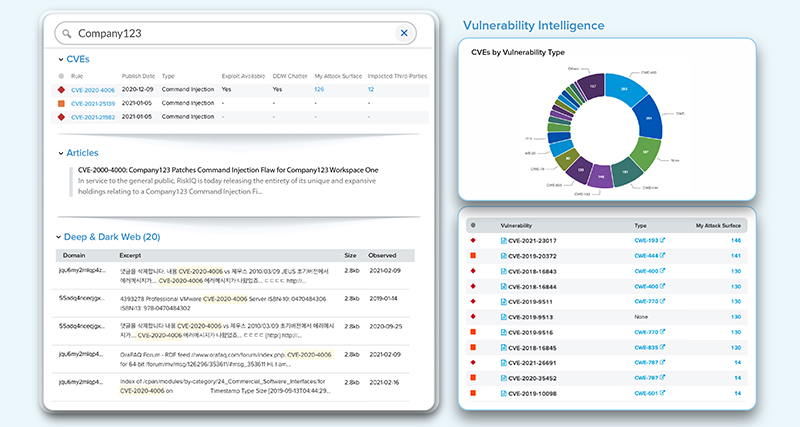Open the CWE-787 link in the CVE-2021-26691 row
The width and height of the screenshot is (800, 427).
tap(646, 363)
